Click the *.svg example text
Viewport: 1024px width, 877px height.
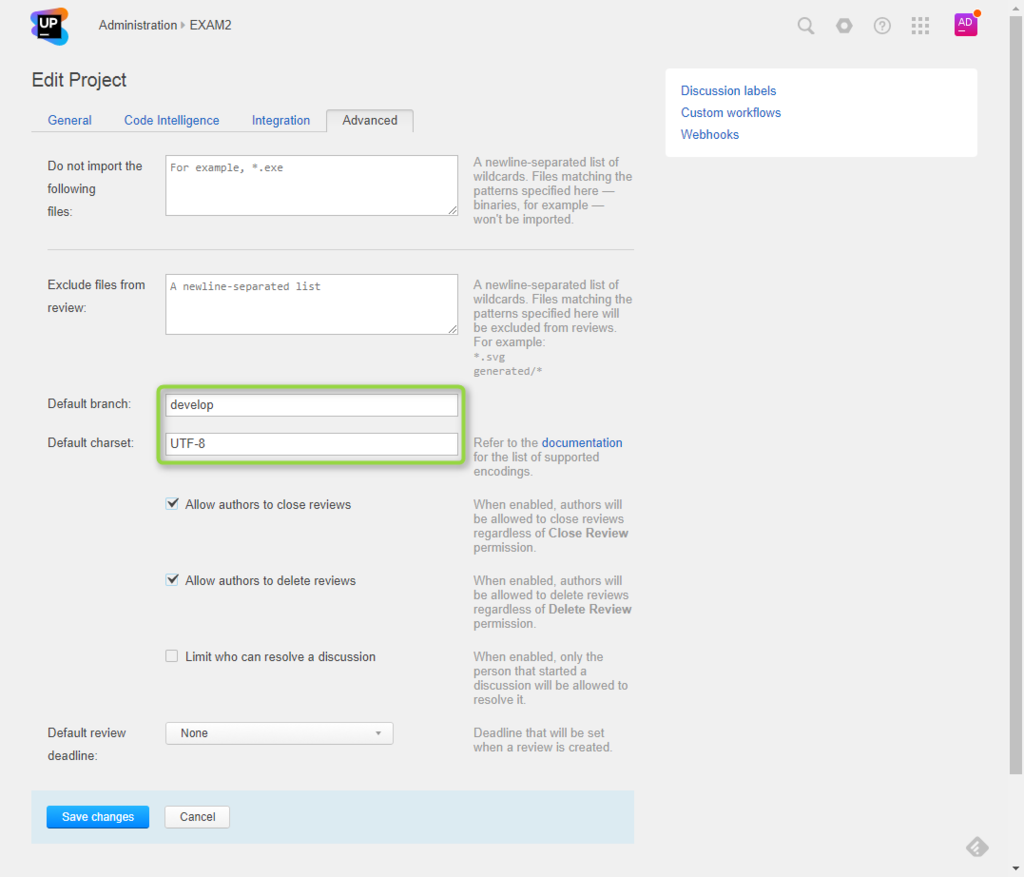click(x=489, y=357)
